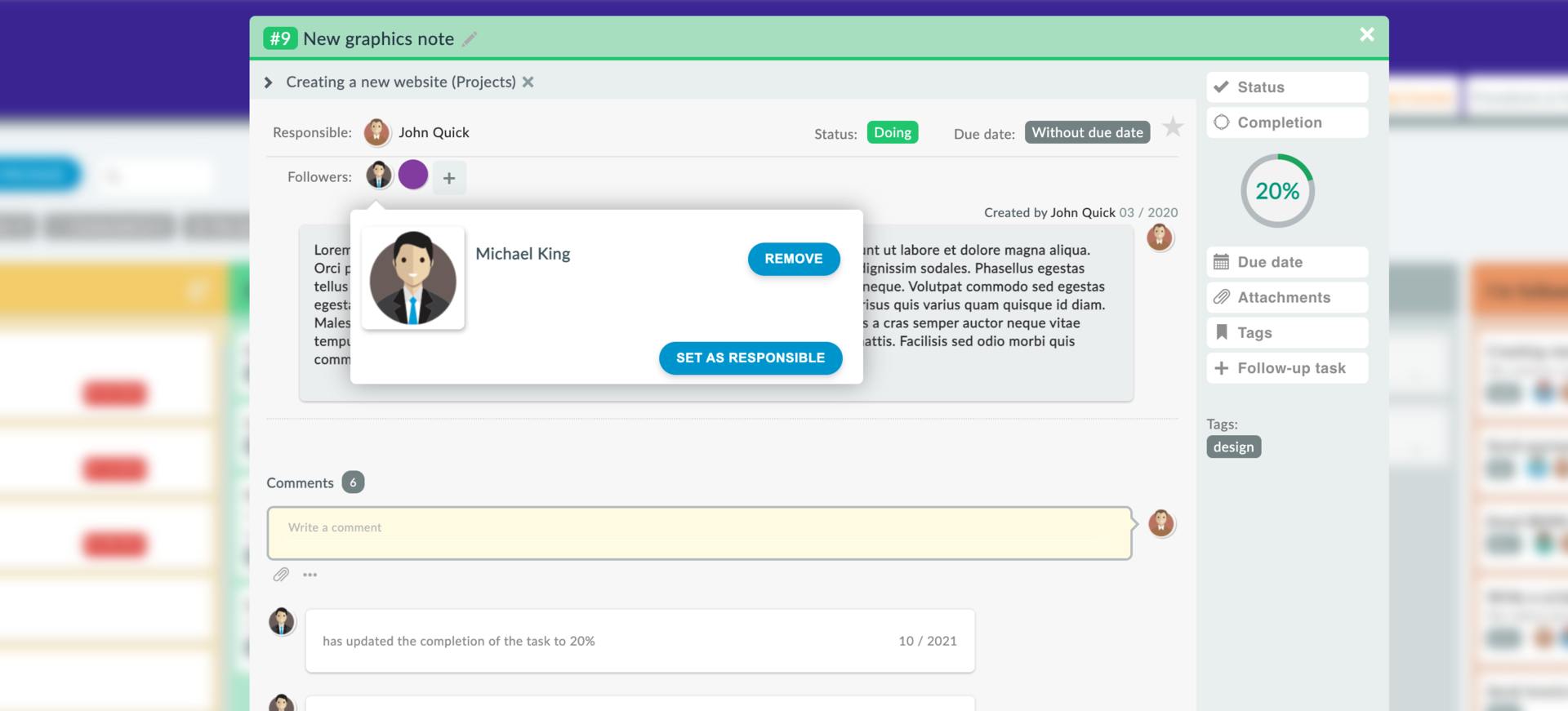This screenshot has width=1568, height=711.
Task: Open the Completion option in the sidebar
Action: 1287,122
